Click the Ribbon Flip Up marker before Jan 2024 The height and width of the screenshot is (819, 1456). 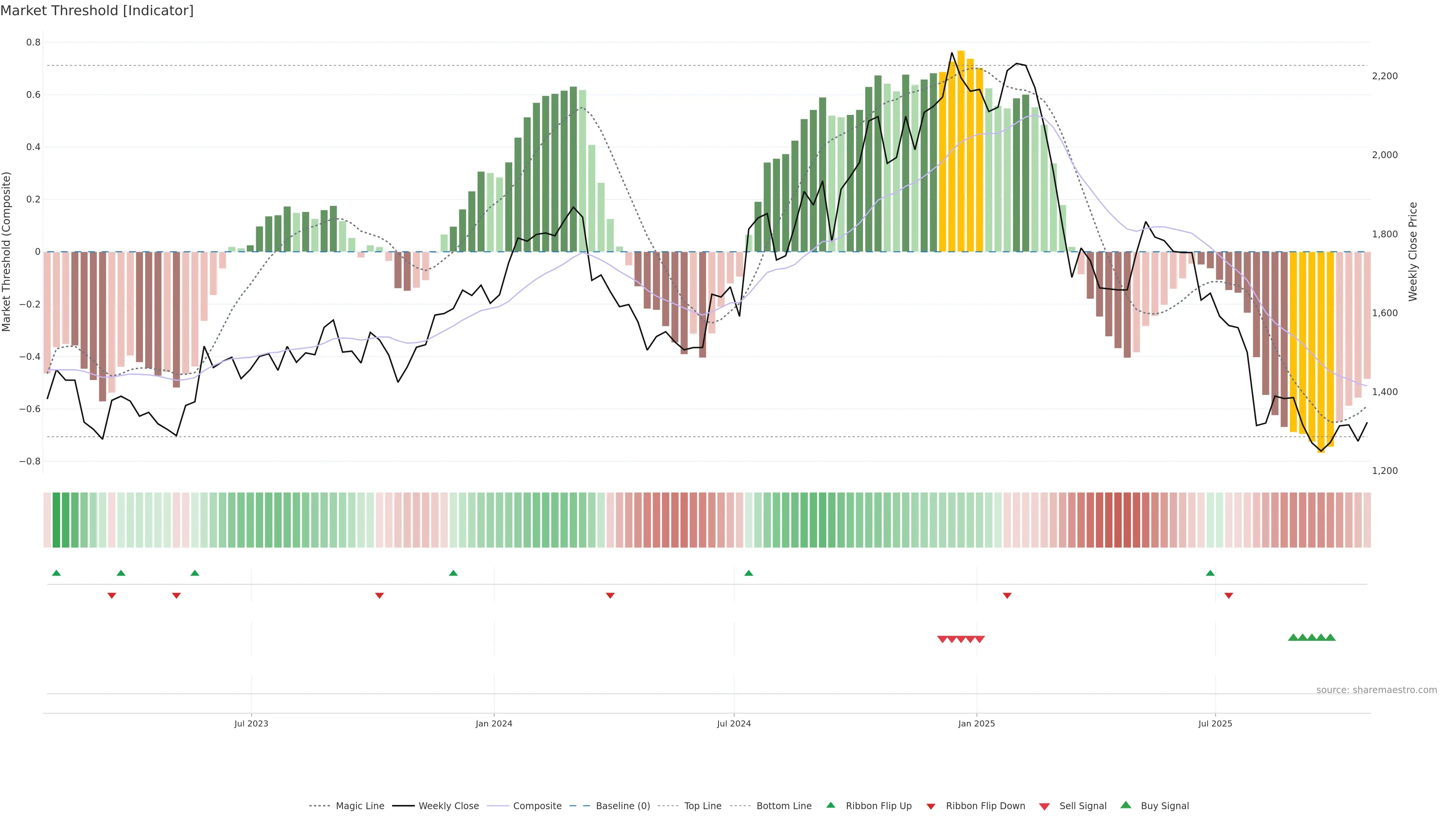(x=453, y=573)
